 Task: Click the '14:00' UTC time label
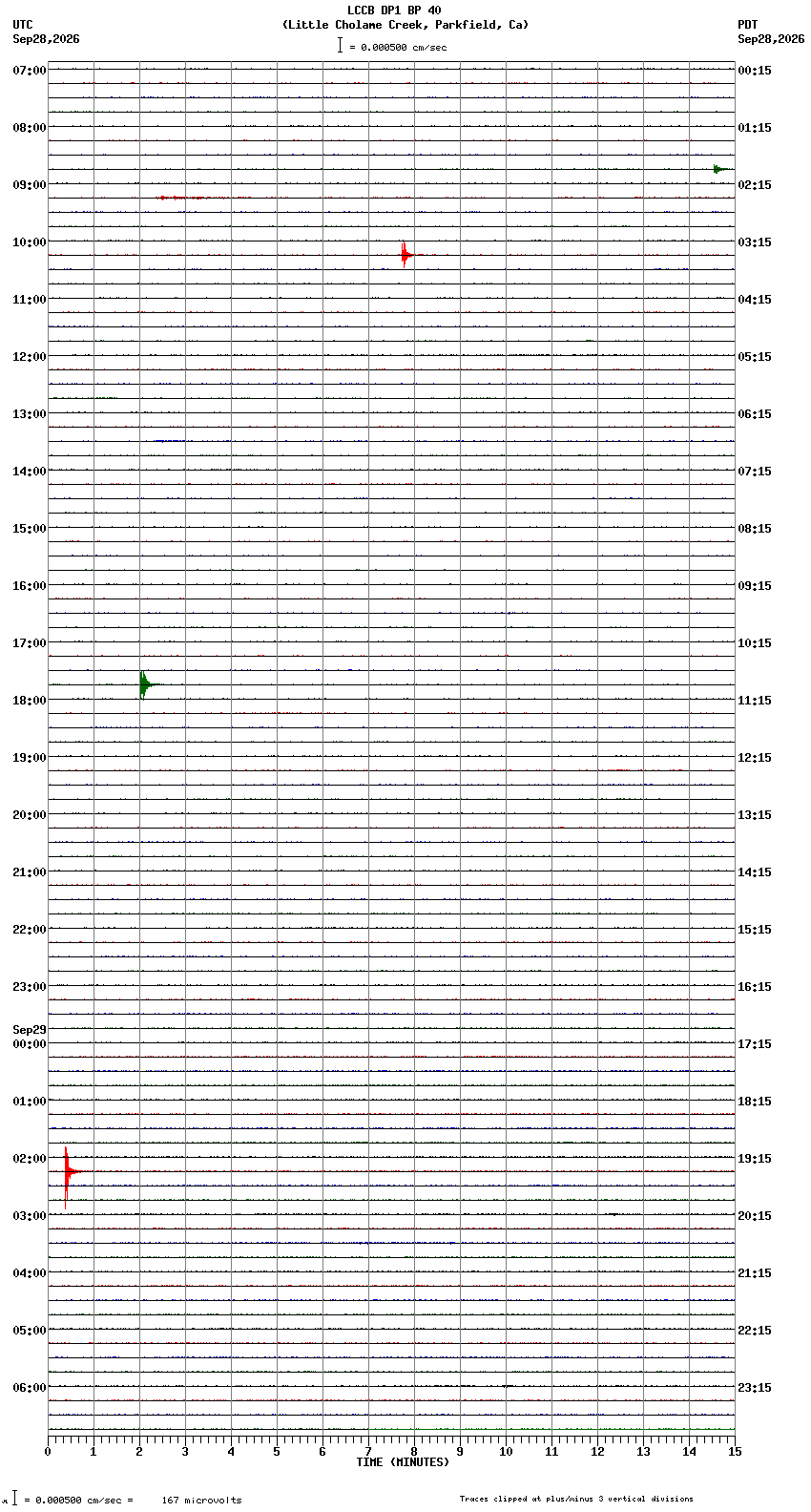point(30,472)
